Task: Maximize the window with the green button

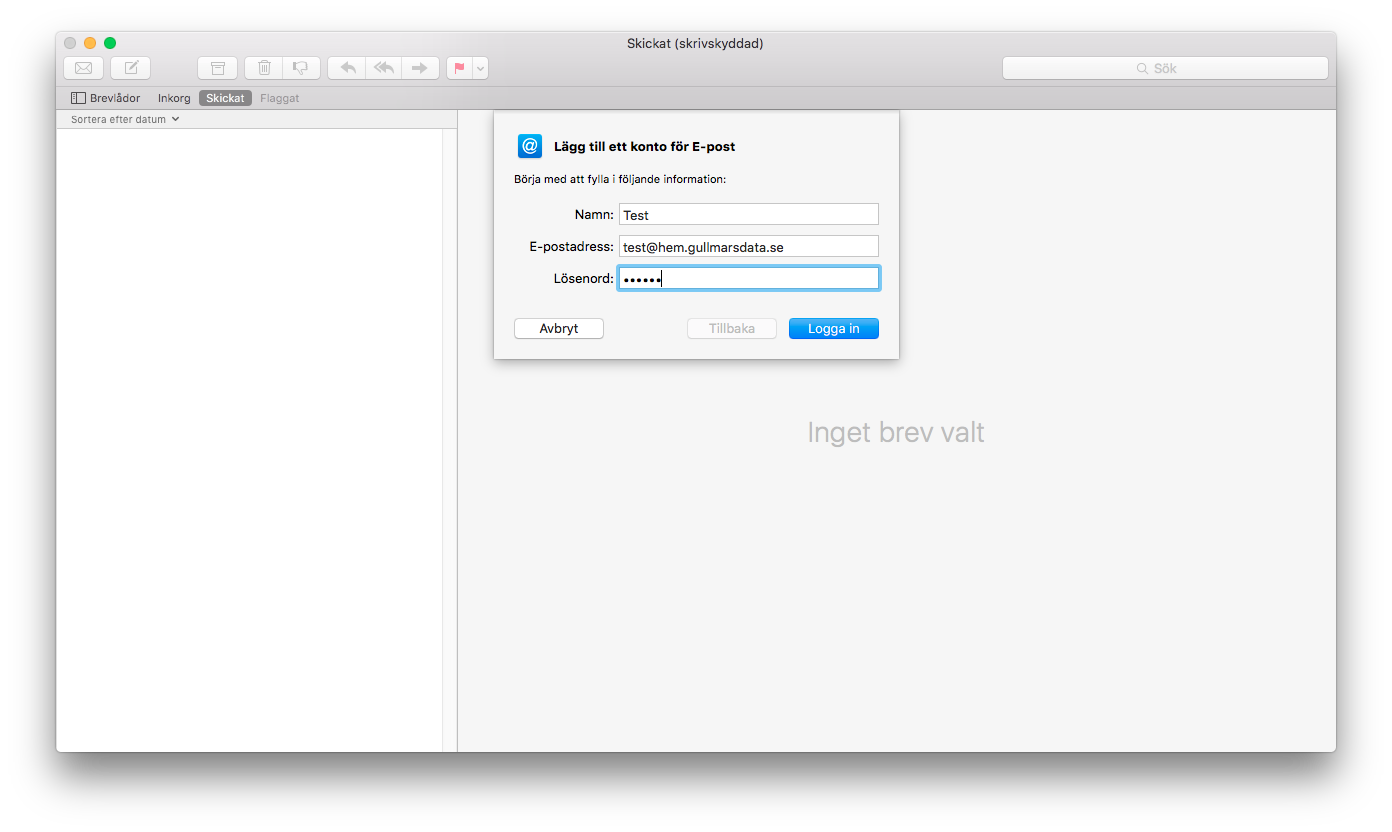Action: tap(110, 43)
